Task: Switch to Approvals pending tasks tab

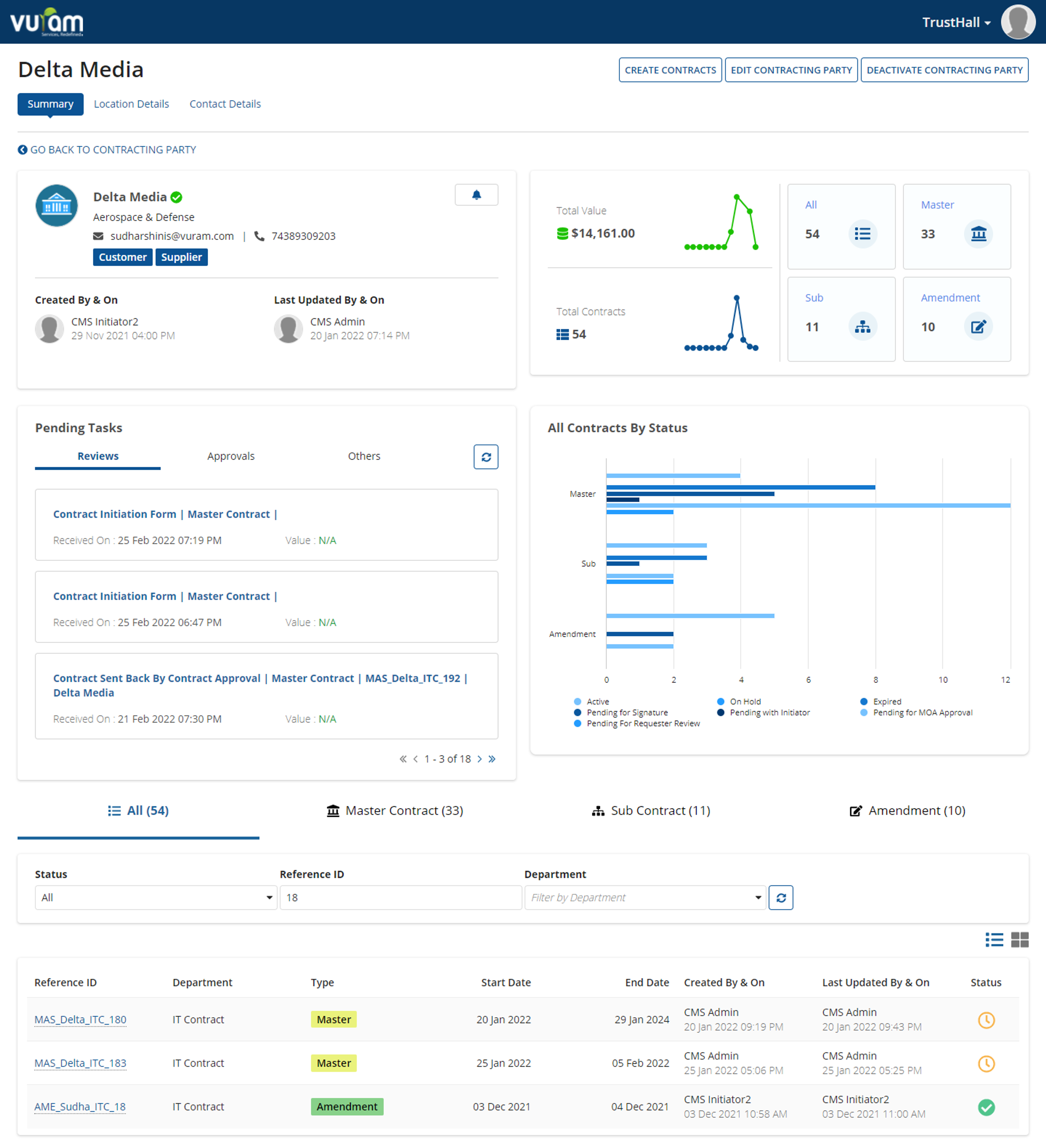Action: coord(231,456)
